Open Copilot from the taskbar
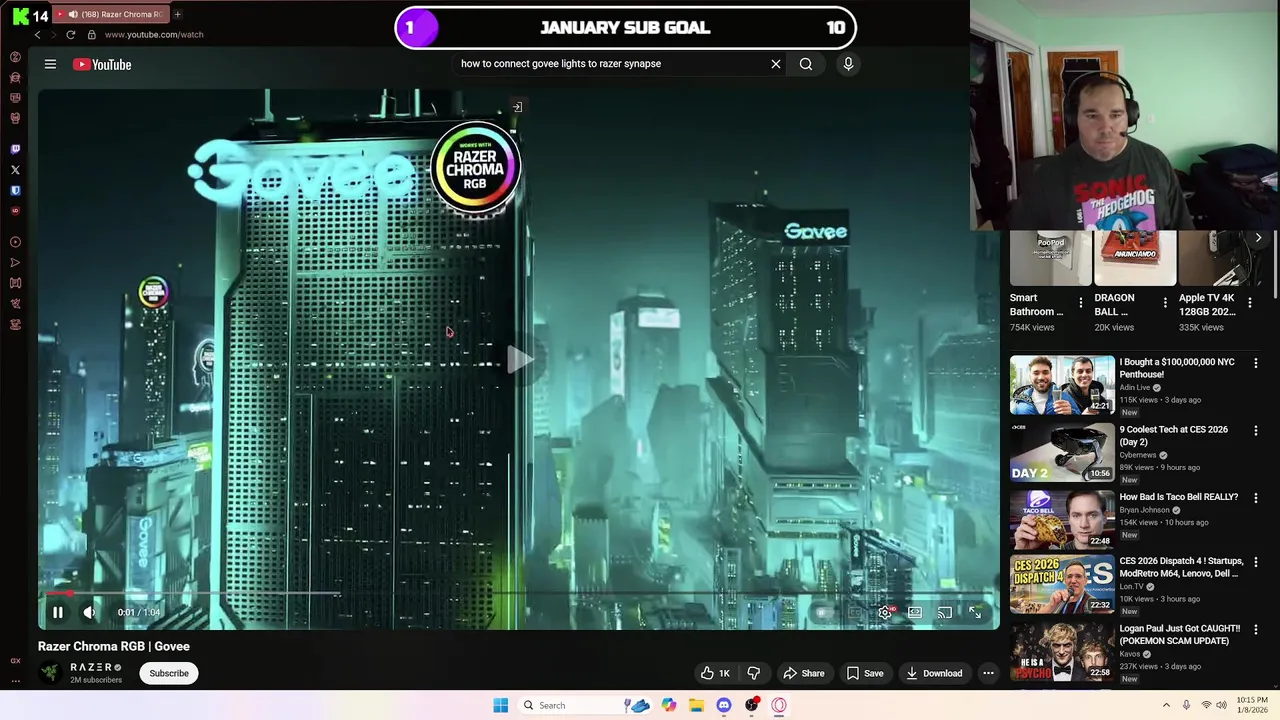The height and width of the screenshot is (720, 1280). tap(668, 705)
